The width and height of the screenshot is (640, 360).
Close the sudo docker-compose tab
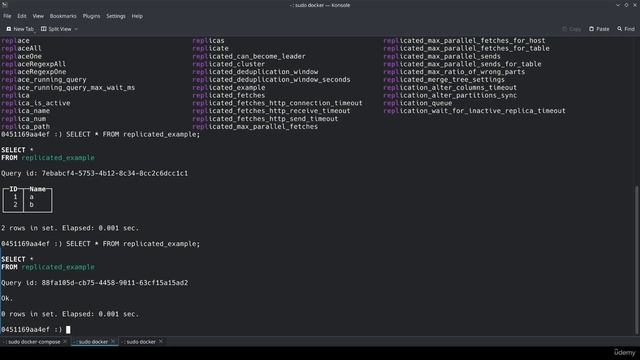click(65, 342)
